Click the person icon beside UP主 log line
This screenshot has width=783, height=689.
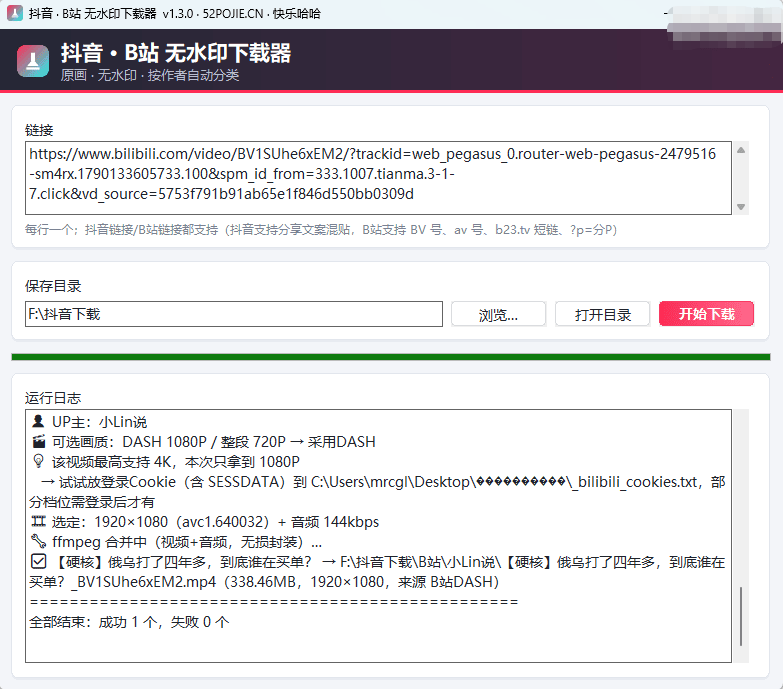coord(38,421)
